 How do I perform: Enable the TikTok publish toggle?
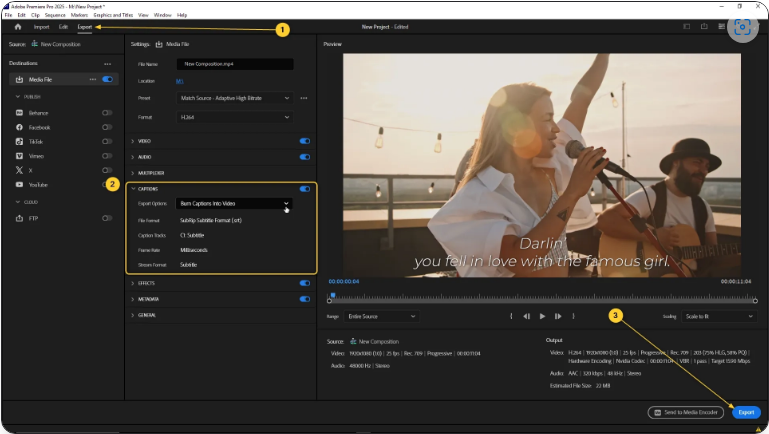(107, 142)
